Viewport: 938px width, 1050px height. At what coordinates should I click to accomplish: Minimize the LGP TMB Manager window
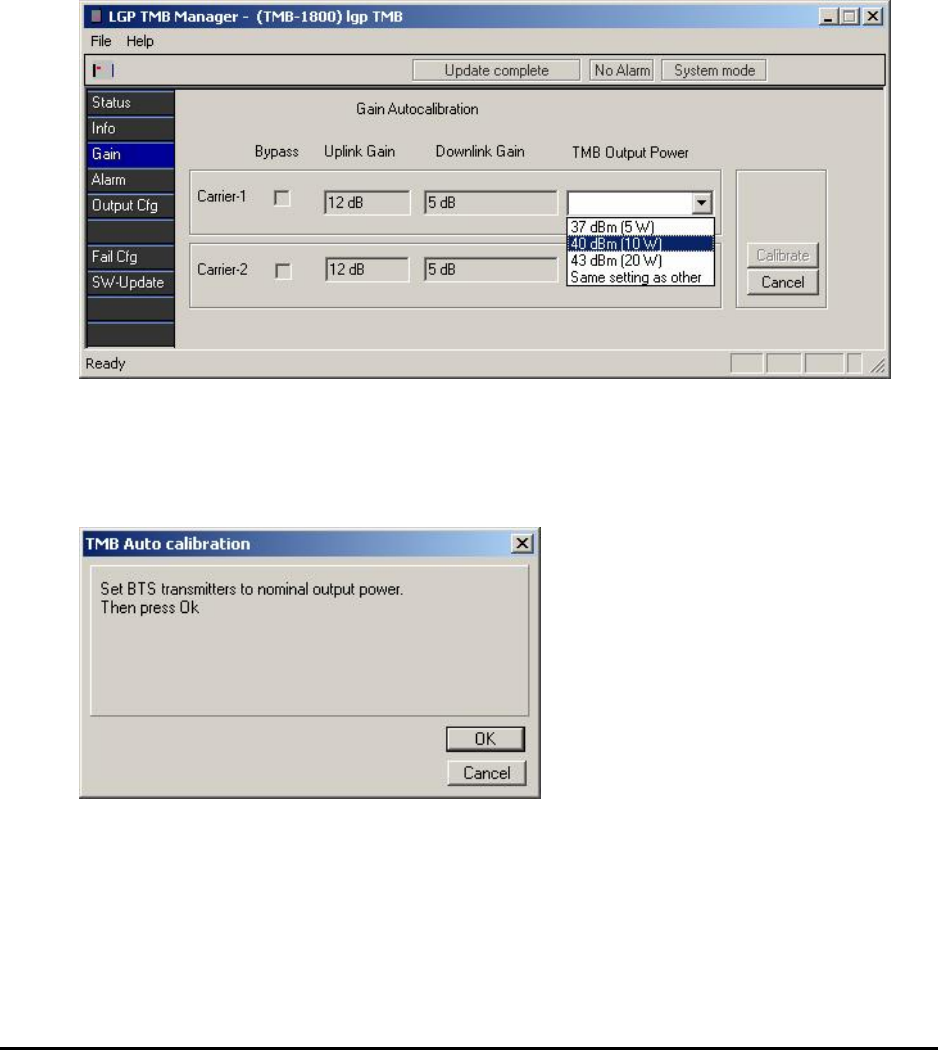click(829, 17)
